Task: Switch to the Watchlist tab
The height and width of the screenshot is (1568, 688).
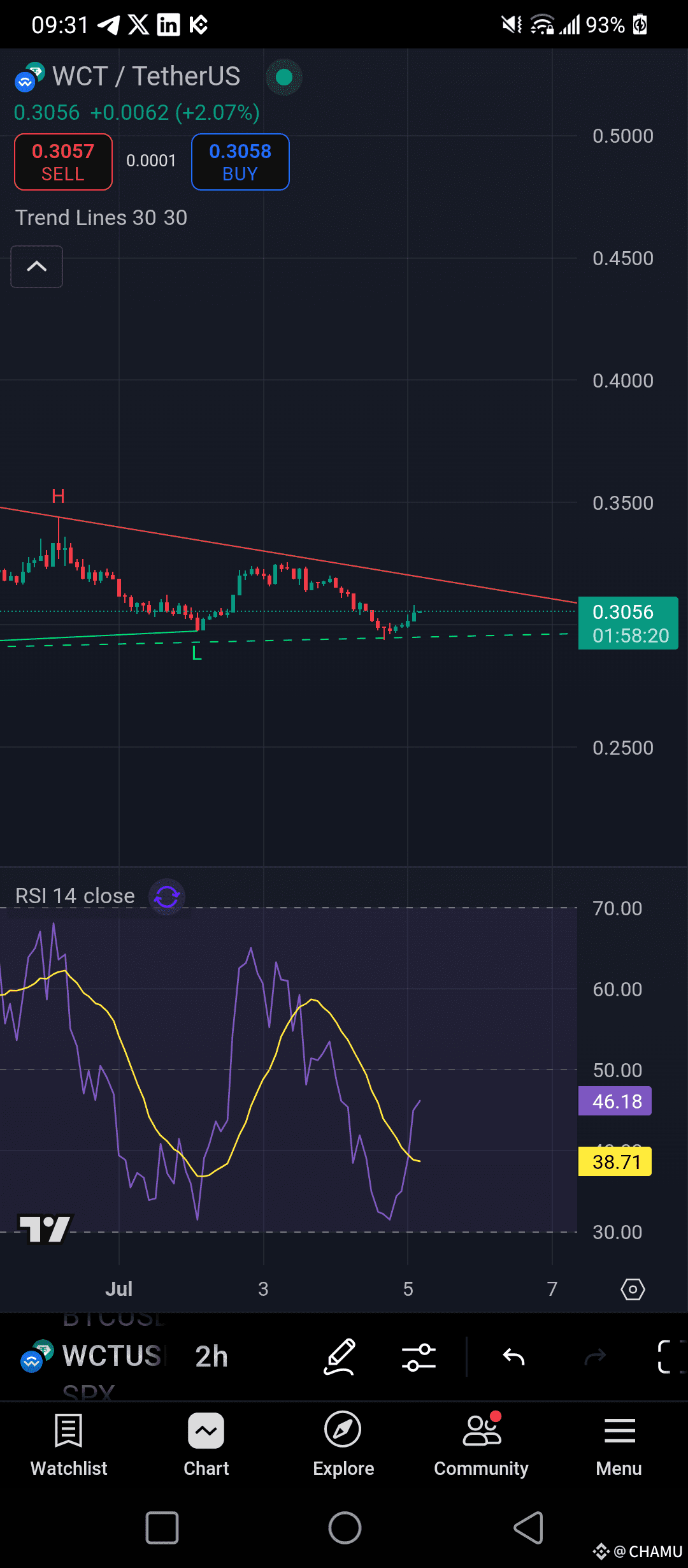Action: [x=69, y=1445]
